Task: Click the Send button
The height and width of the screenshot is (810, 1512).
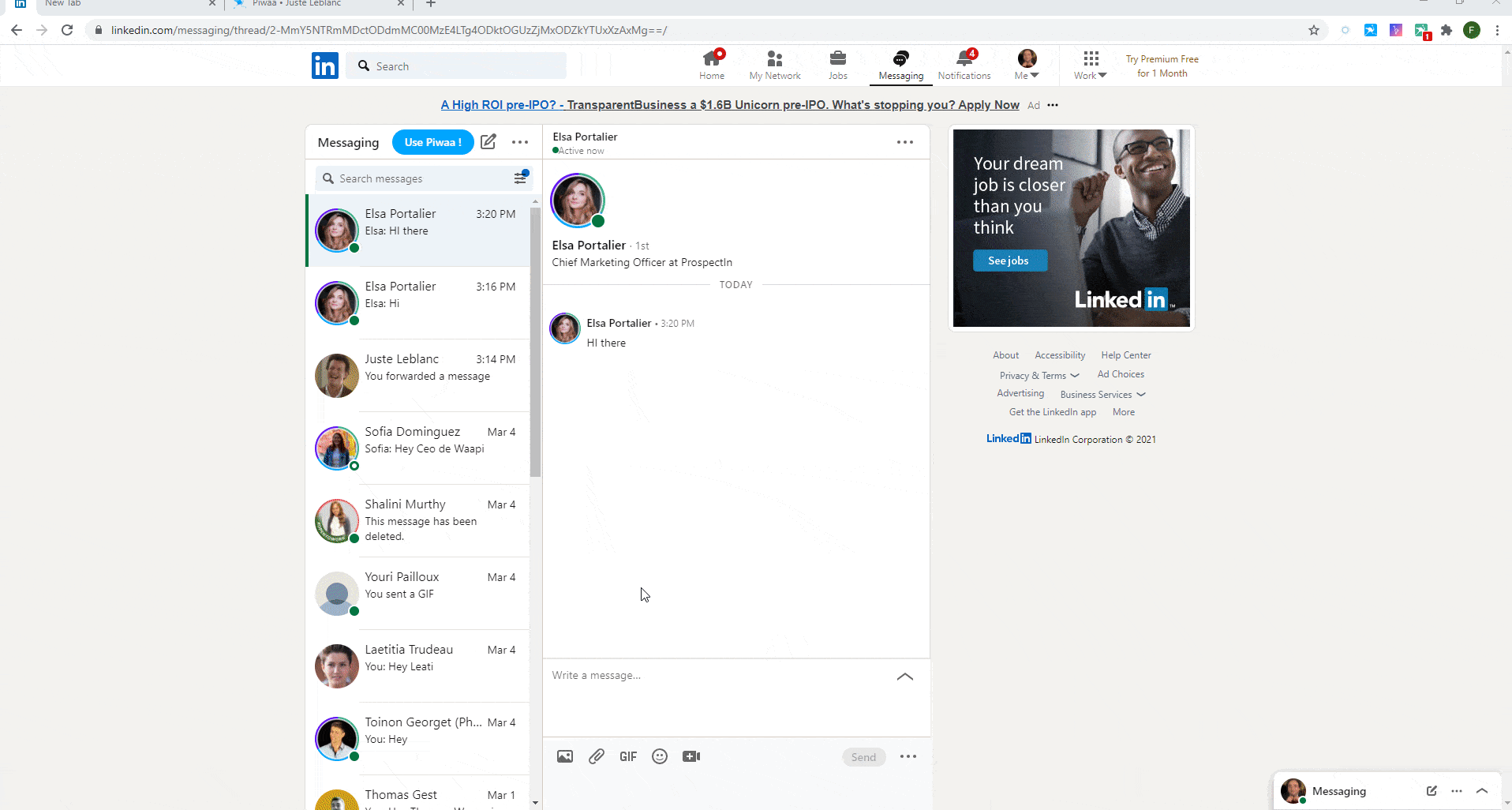Action: click(863, 756)
